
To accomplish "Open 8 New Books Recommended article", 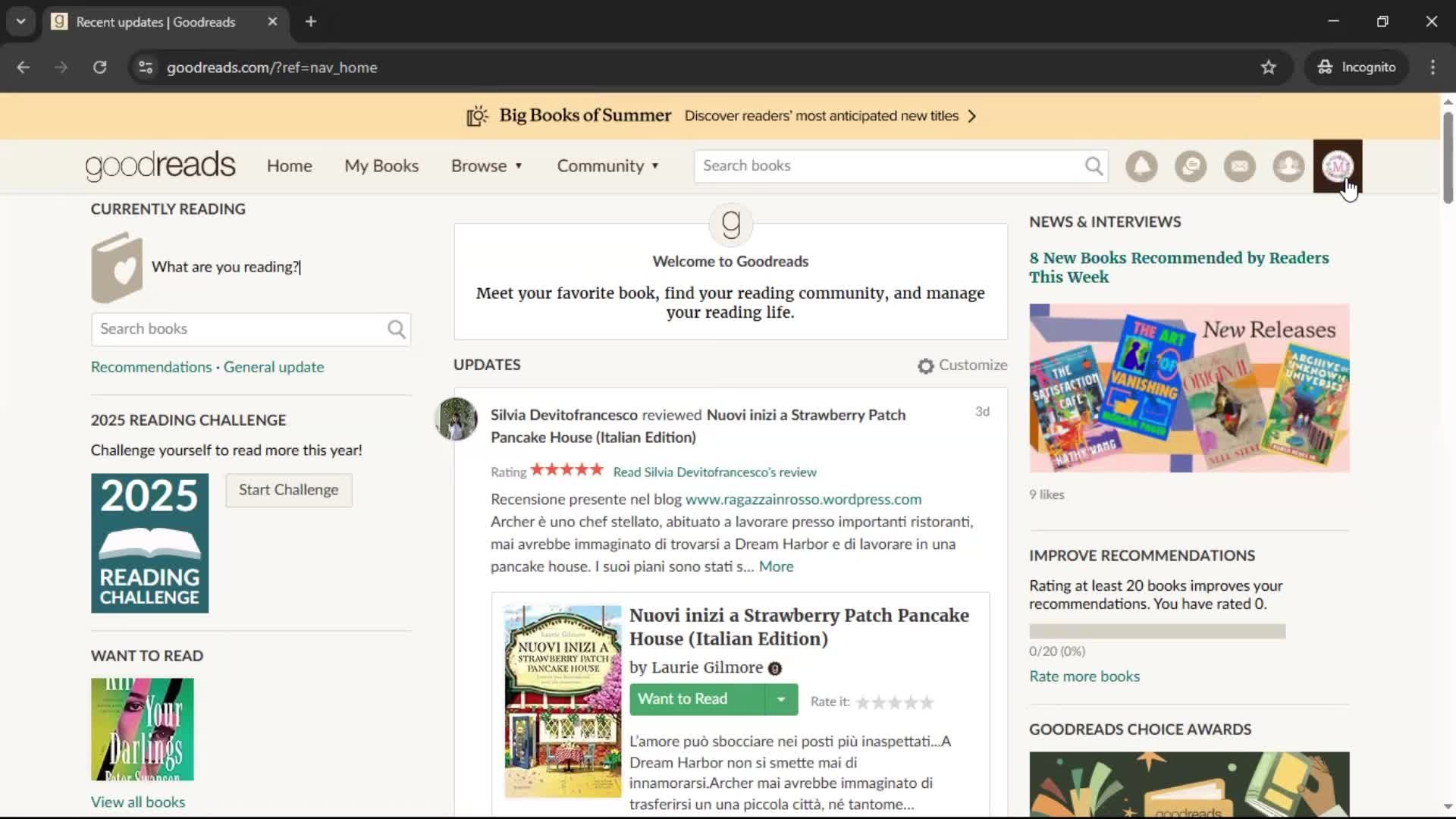I will tap(1178, 268).
